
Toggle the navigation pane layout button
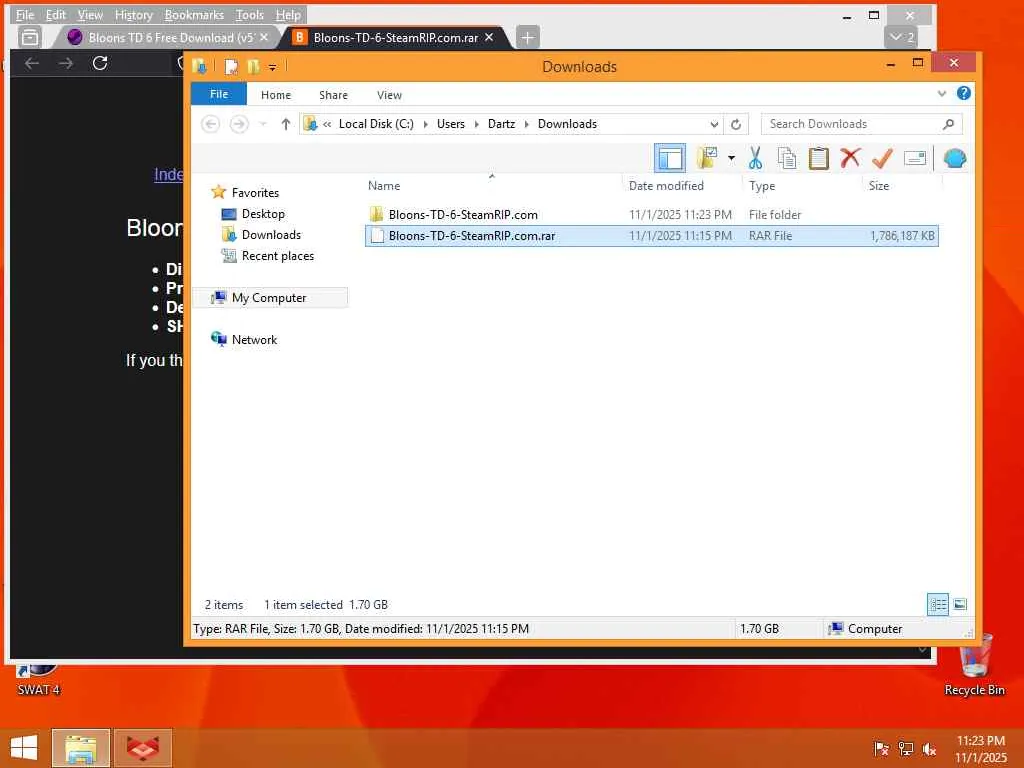669,158
